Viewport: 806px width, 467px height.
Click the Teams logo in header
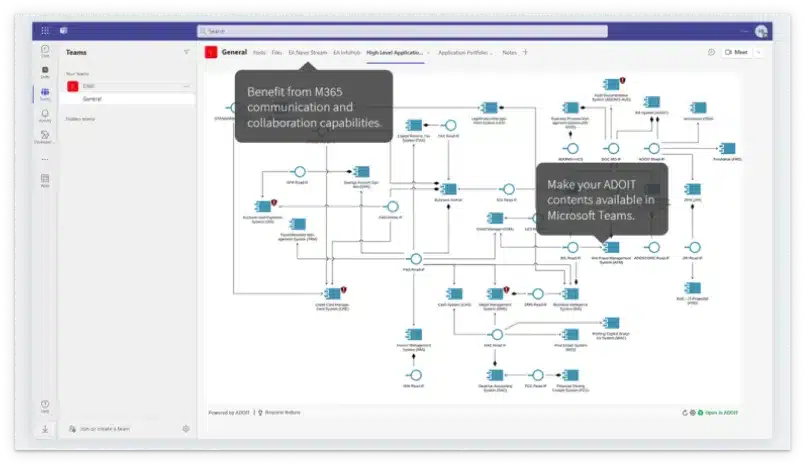64,31
